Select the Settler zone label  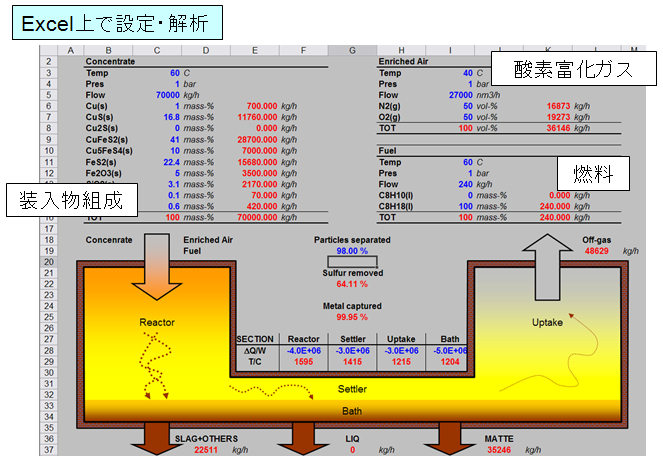tap(350, 389)
